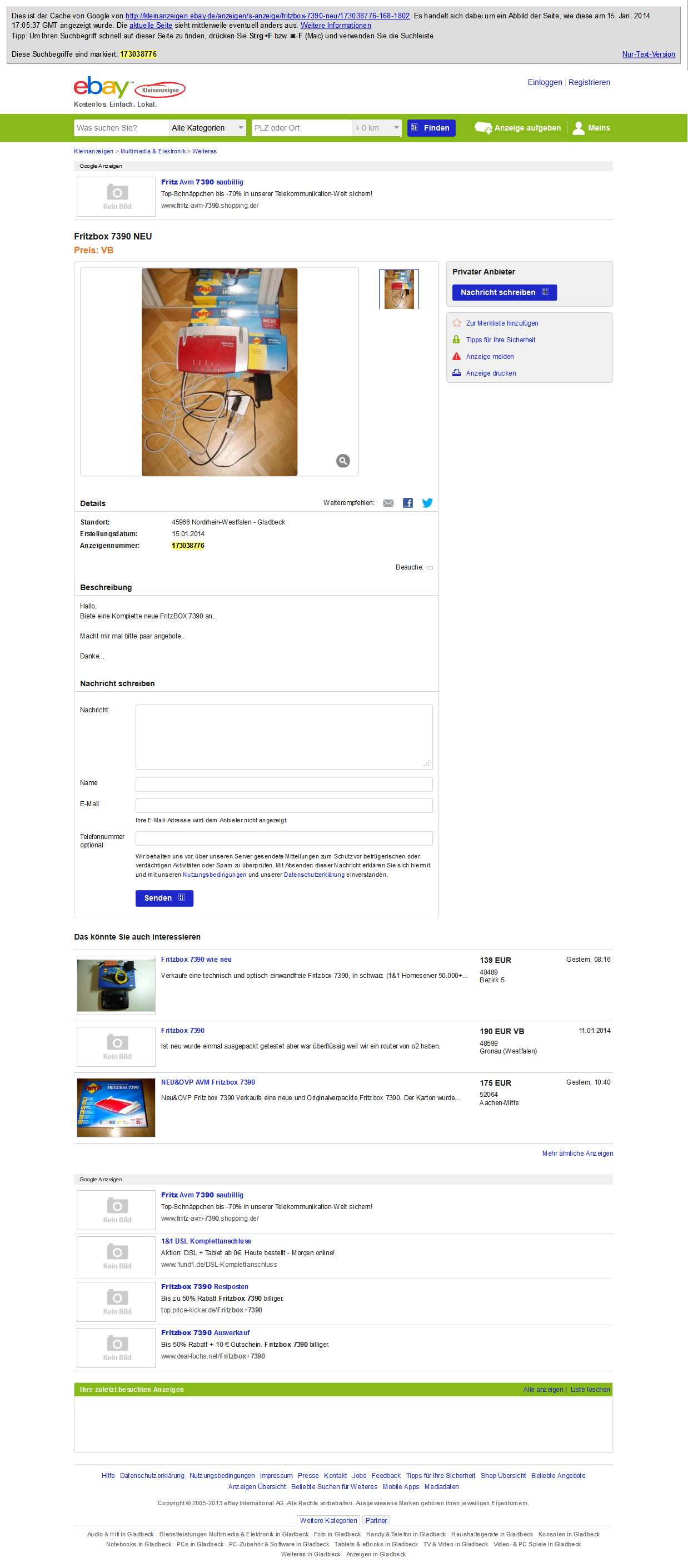This screenshot has width=688, height=1568.
Task: Click lock icon Tipps für Ihre Sicherheit
Action: [457, 339]
